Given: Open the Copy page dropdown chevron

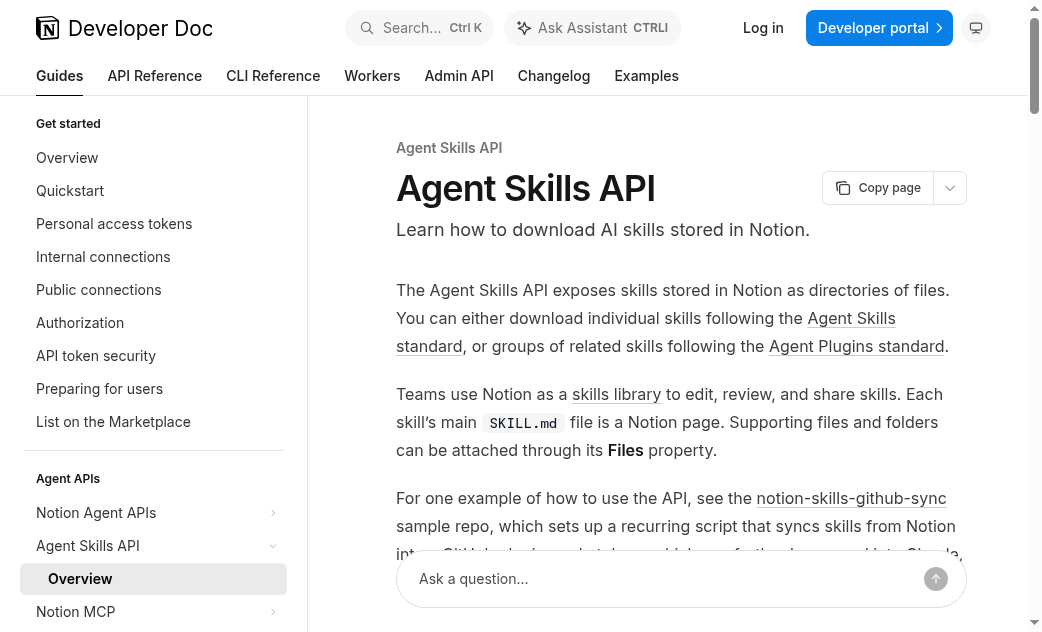Looking at the screenshot, I should pos(950,188).
